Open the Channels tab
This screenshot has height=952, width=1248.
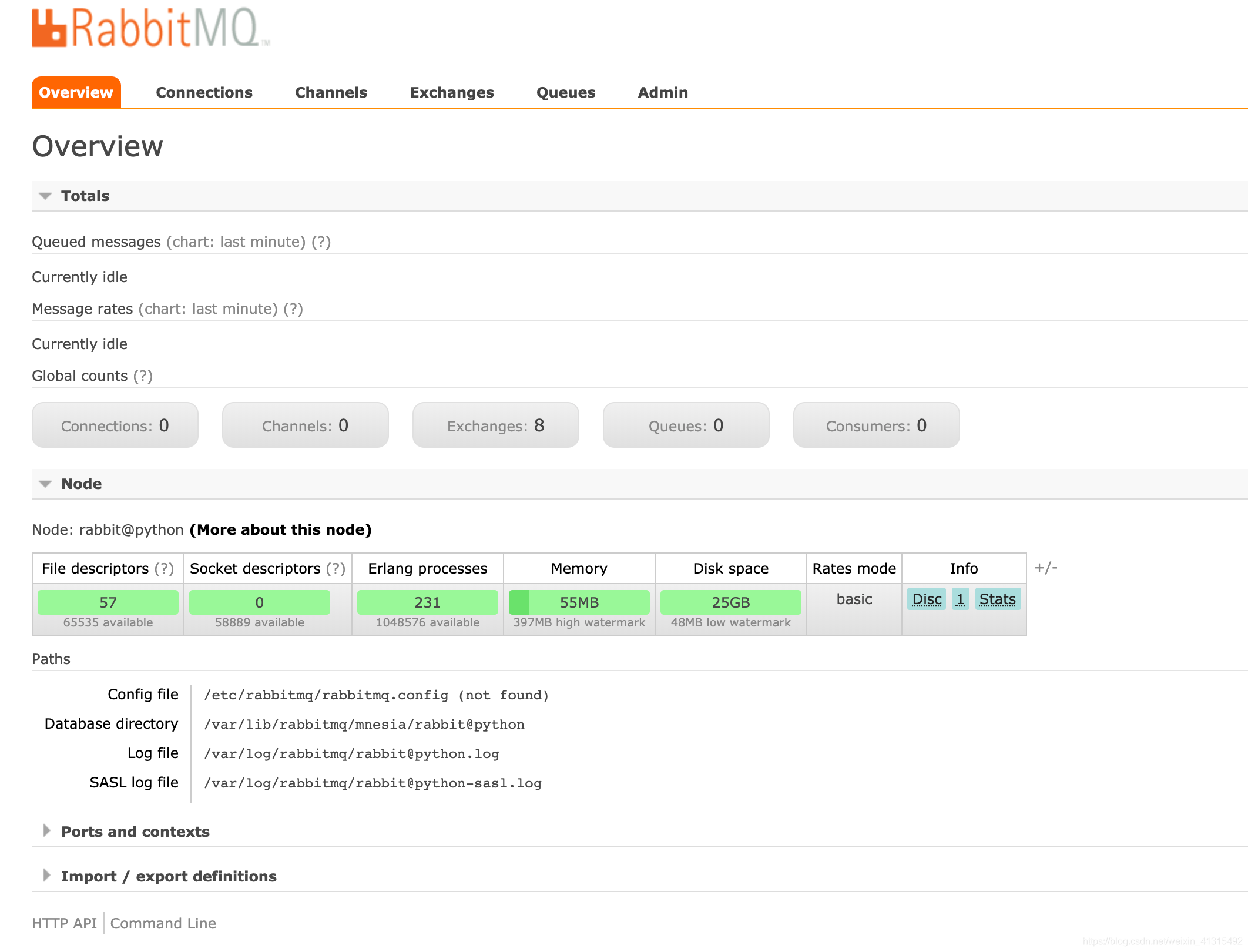coord(331,93)
